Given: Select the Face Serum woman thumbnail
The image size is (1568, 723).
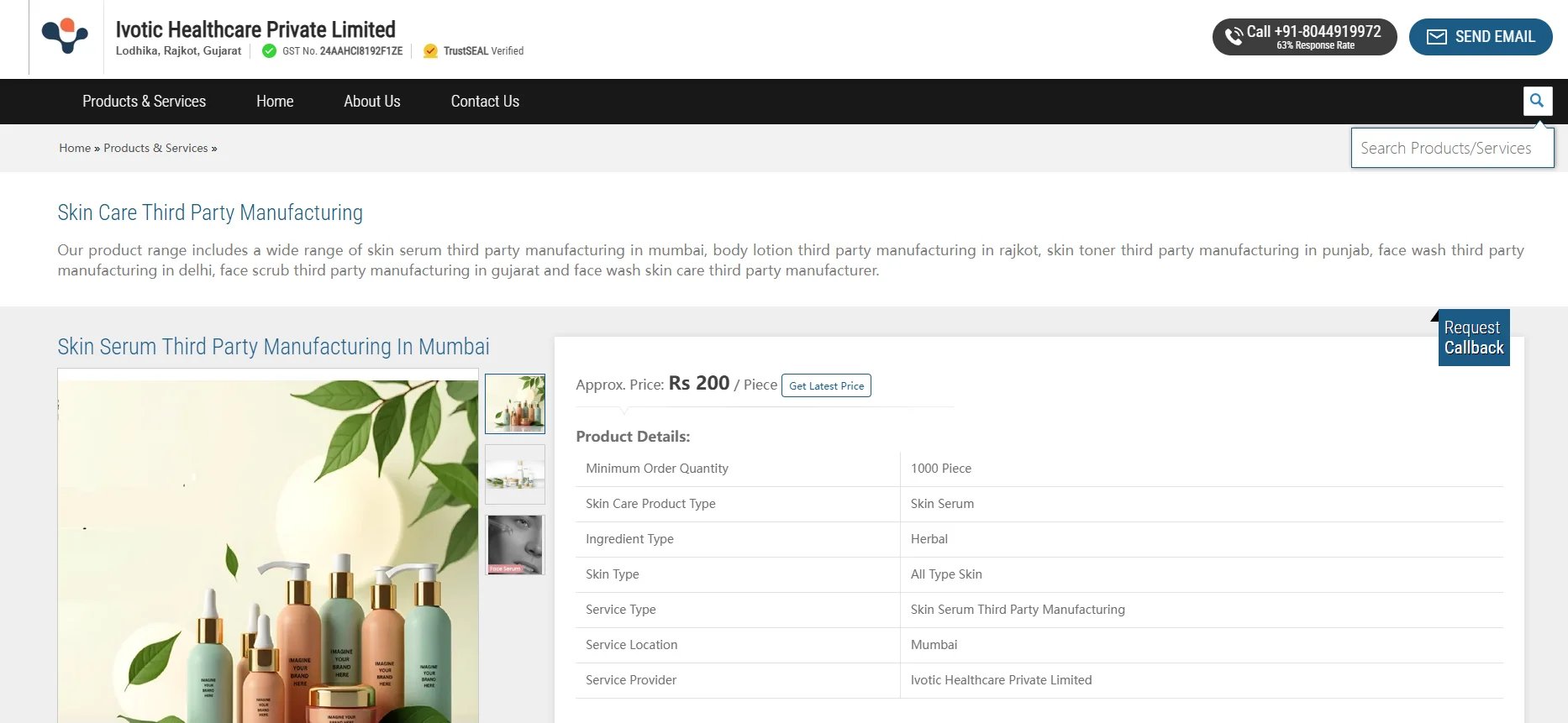Looking at the screenshot, I should (515, 545).
